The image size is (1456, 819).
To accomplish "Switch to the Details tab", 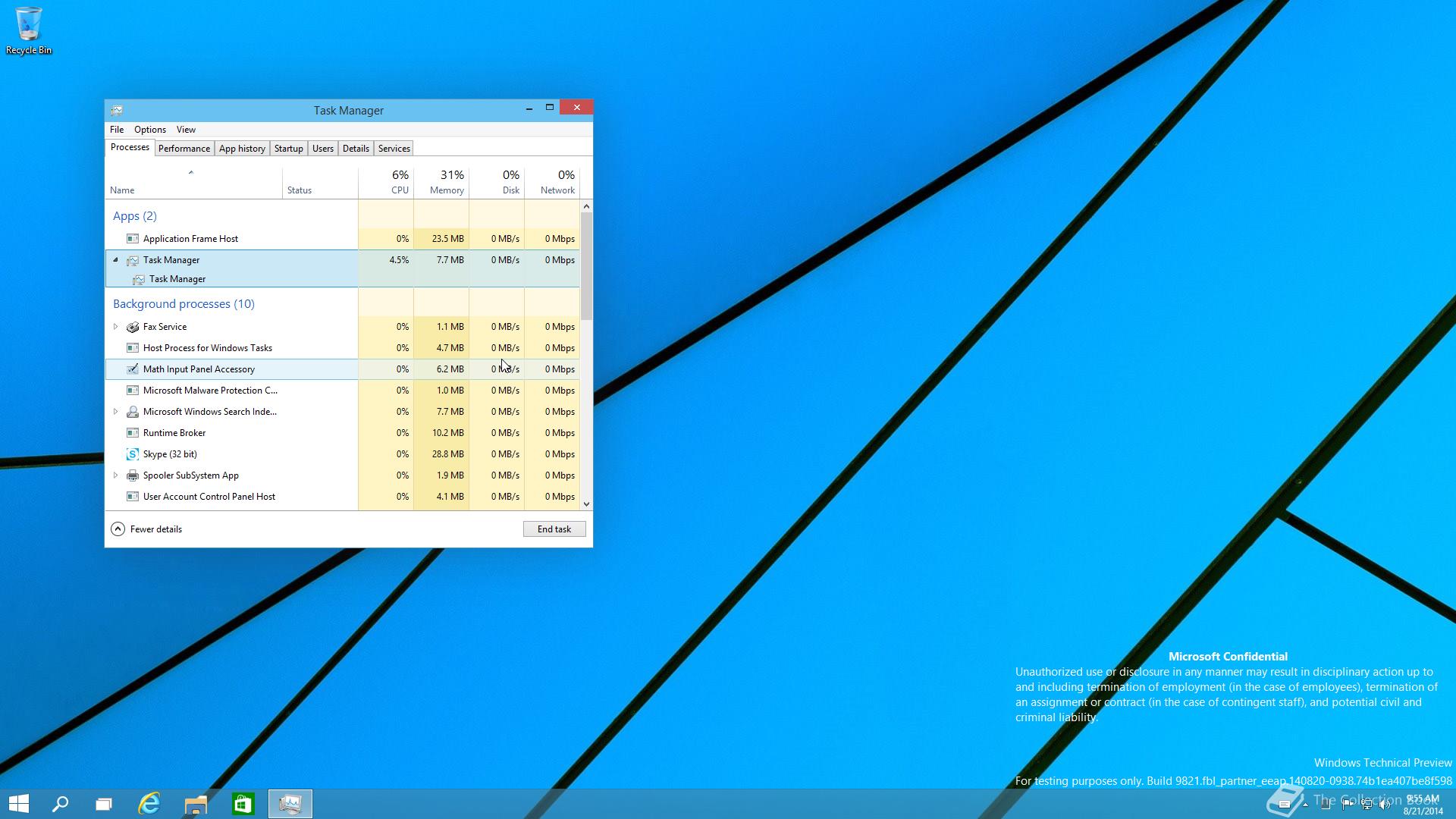I will click(x=356, y=149).
